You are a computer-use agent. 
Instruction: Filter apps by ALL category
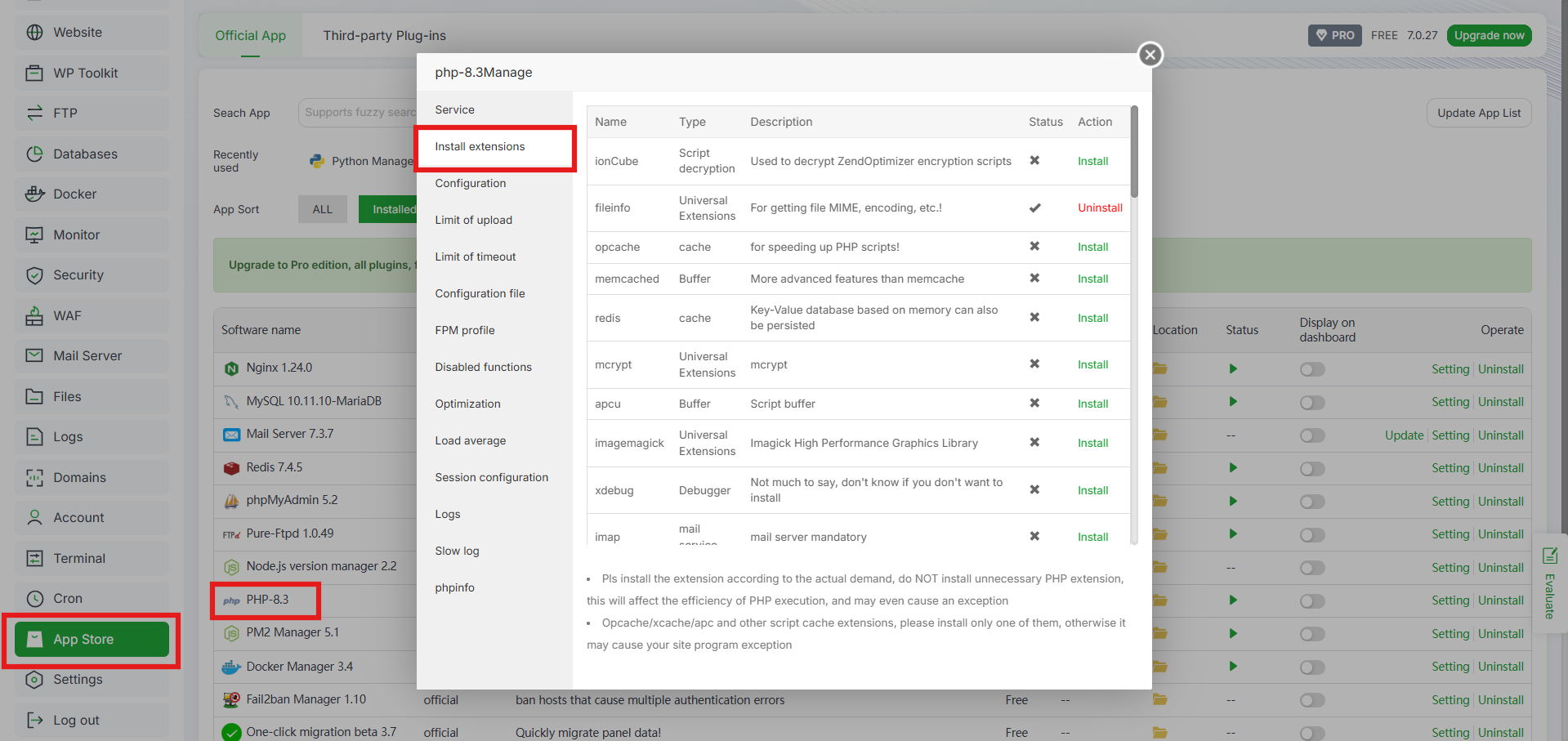click(323, 209)
